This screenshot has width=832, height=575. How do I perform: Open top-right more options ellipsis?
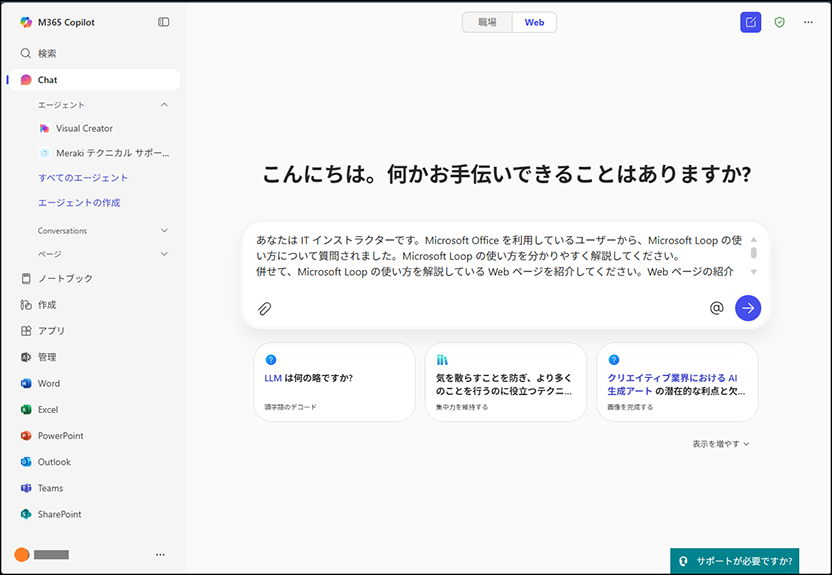click(x=808, y=22)
